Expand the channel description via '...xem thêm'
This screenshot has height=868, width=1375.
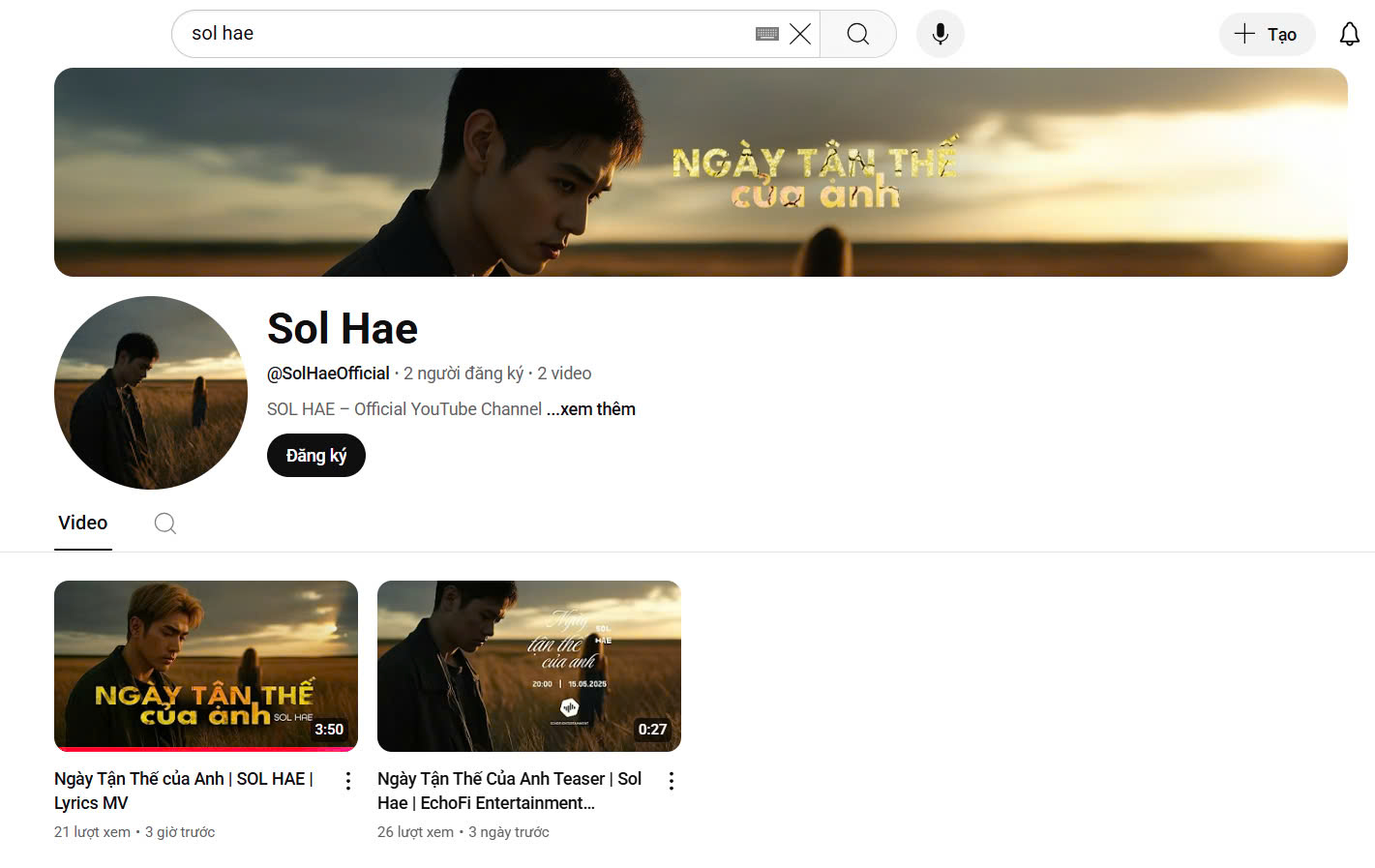(x=591, y=409)
